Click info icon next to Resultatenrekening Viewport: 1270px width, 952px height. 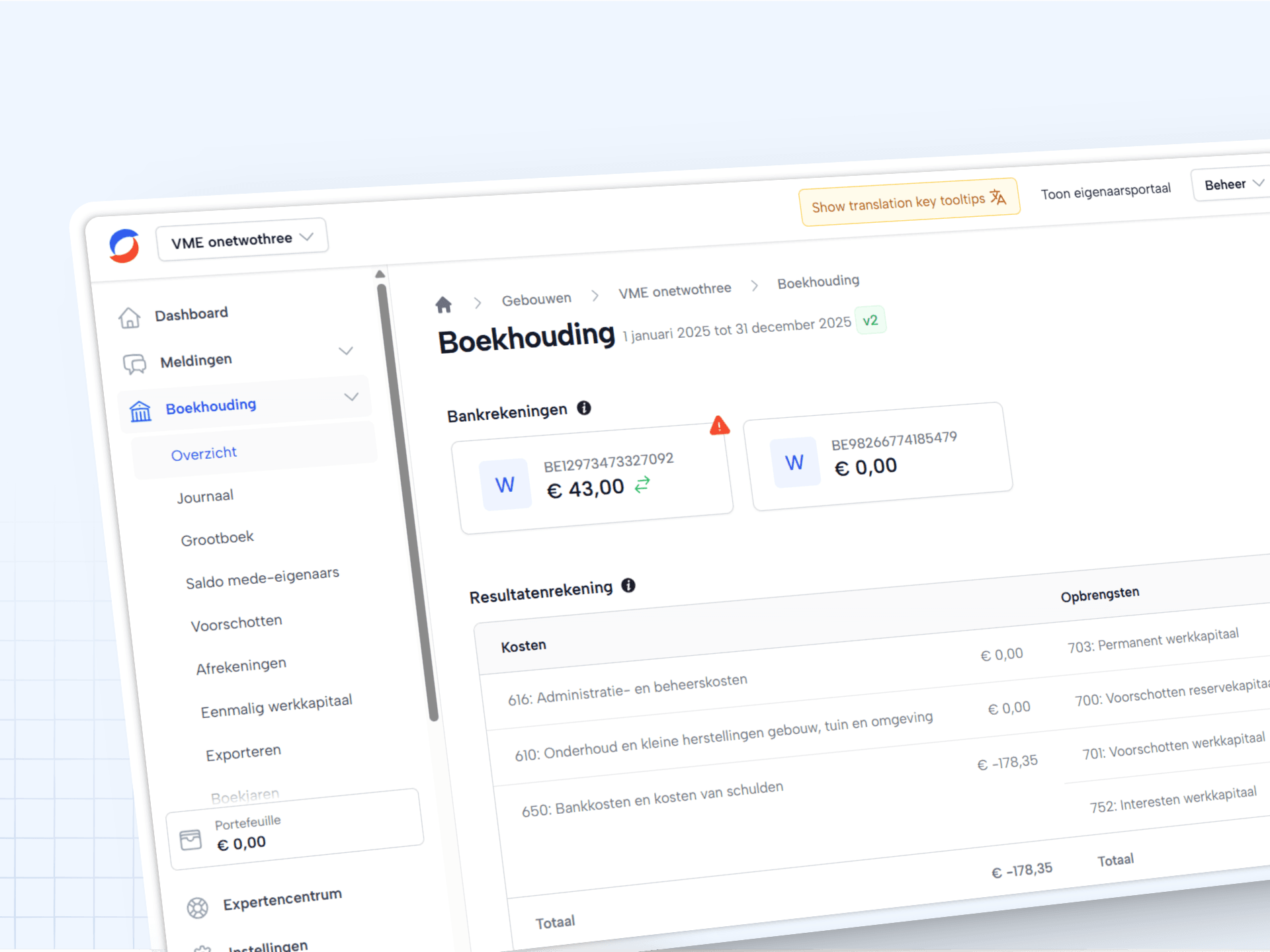point(628,585)
